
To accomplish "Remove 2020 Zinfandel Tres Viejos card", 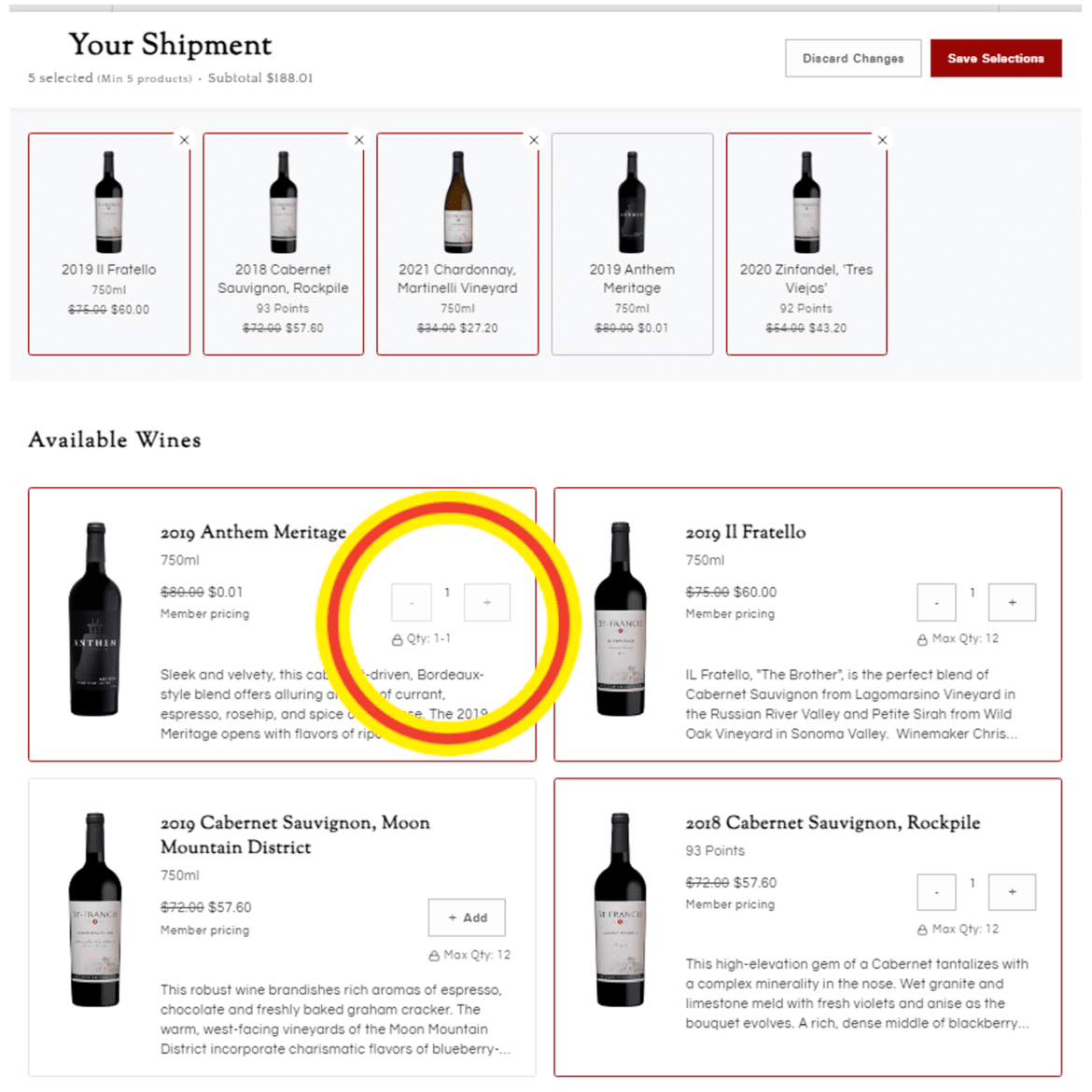I will pyautogui.click(x=882, y=140).
